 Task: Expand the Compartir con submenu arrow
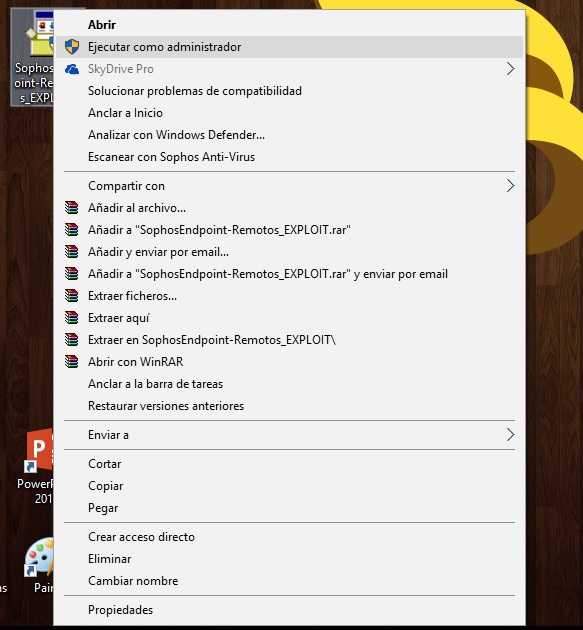pos(510,186)
